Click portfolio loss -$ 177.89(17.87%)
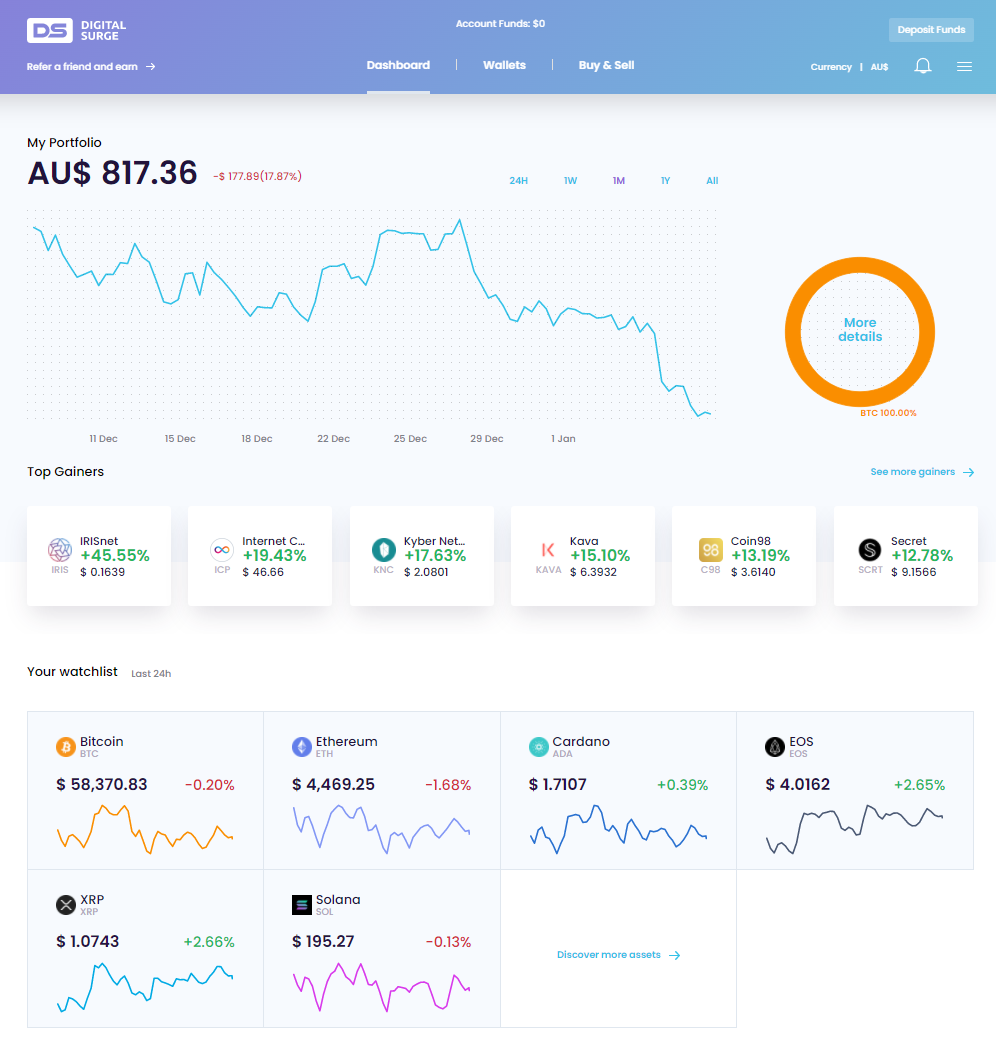The width and height of the screenshot is (996, 1052). coord(258,176)
